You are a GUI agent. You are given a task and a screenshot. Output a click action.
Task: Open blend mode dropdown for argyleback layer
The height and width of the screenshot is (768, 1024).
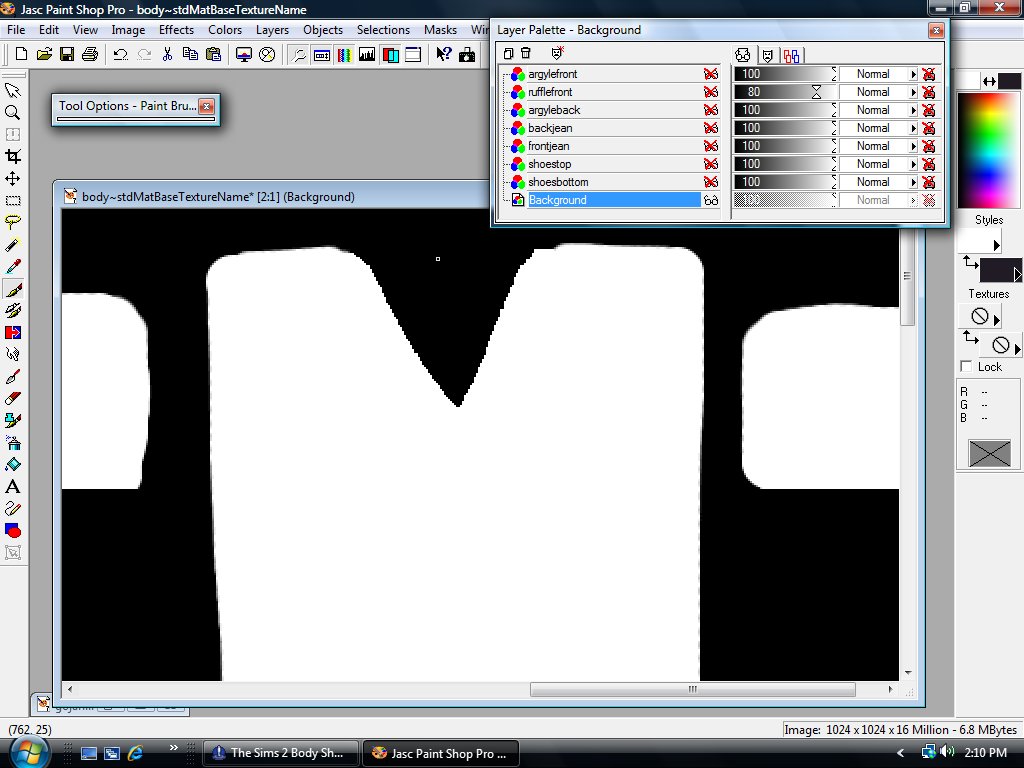point(914,110)
